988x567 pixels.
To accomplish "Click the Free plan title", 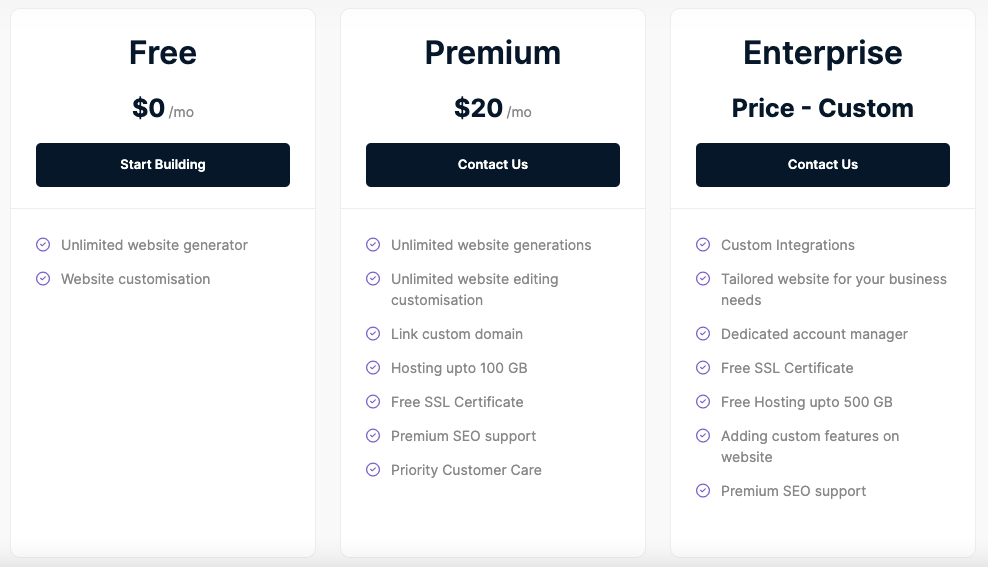I will [x=163, y=52].
